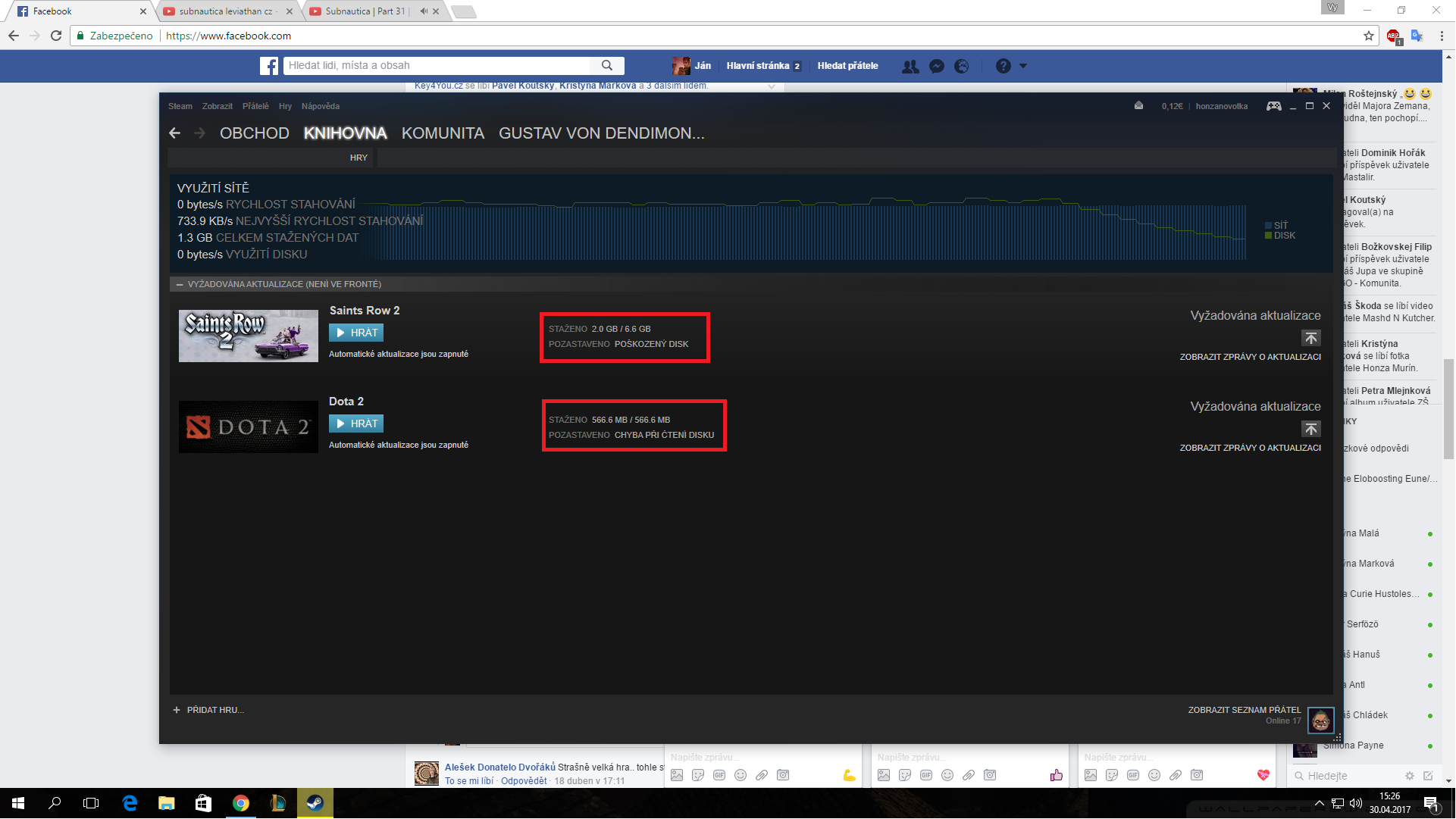
Task: Click the Facebook search input field
Action: [437, 66]
